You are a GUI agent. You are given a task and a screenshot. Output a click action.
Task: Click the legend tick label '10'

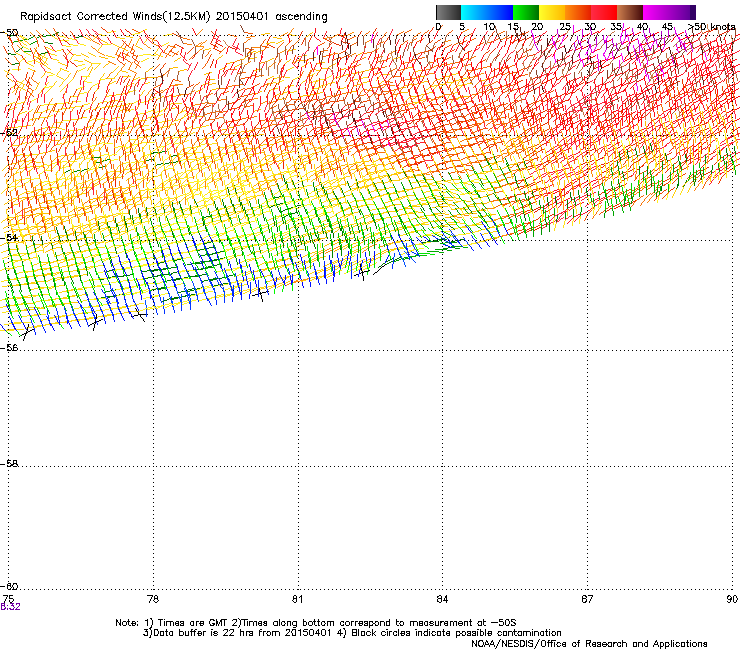pos(489,27)
